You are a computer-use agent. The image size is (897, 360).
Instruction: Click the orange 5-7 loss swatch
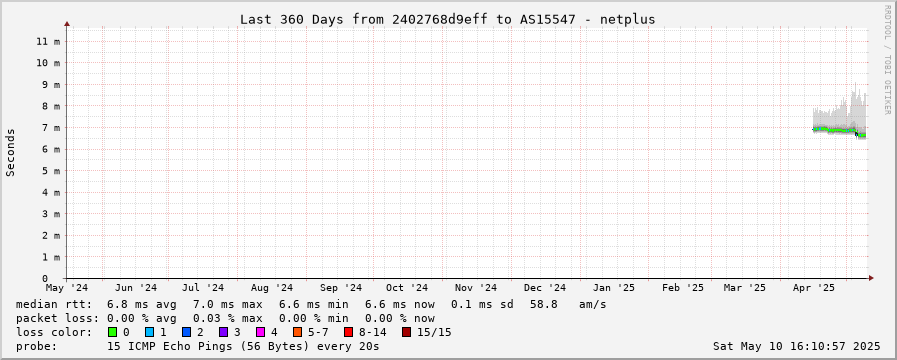[x=297, y=333]
